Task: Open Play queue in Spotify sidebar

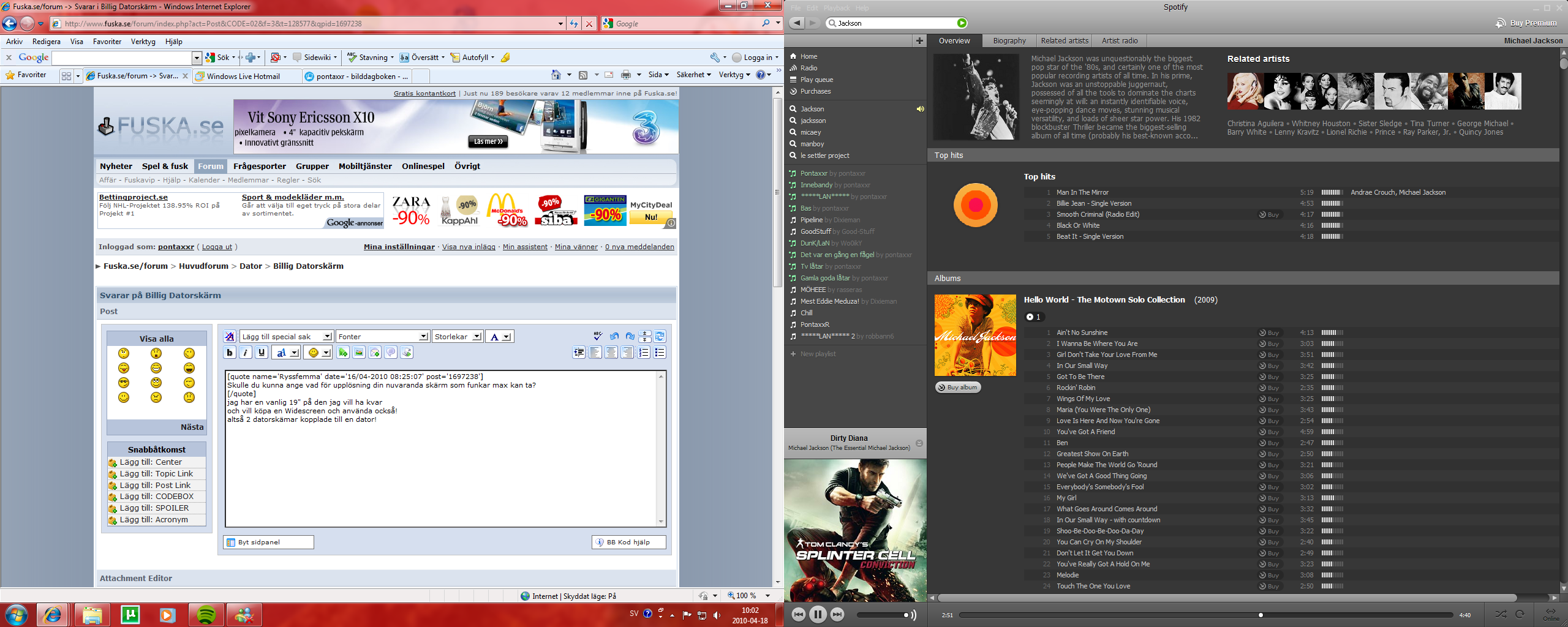Action: point(816,80)
